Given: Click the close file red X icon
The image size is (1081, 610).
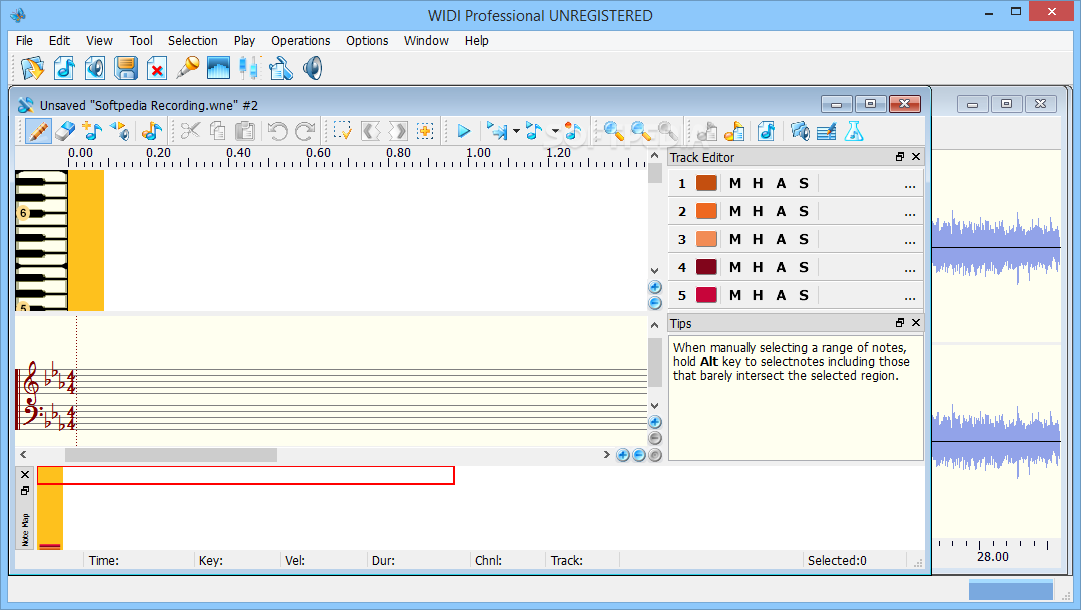Looking at the screenshot, I should [156, 68].
